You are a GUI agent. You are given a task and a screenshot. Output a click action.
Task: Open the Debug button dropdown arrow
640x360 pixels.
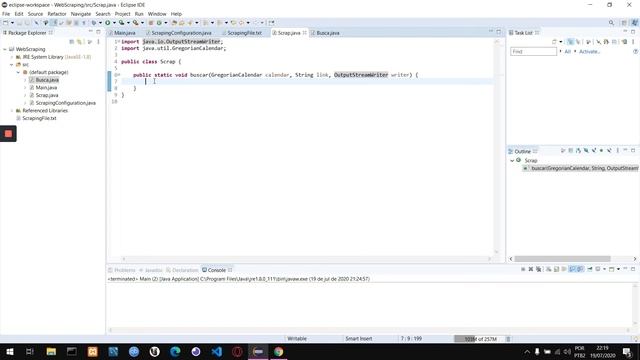click(x=100, y=23)
